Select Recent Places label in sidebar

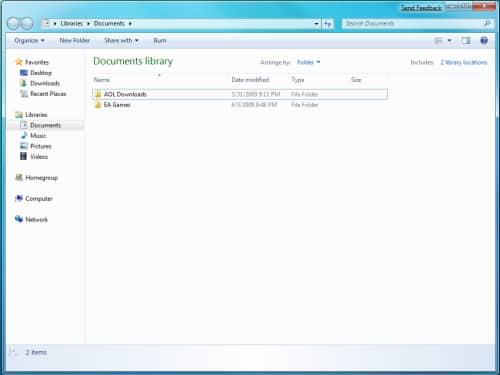pos(48,94)
